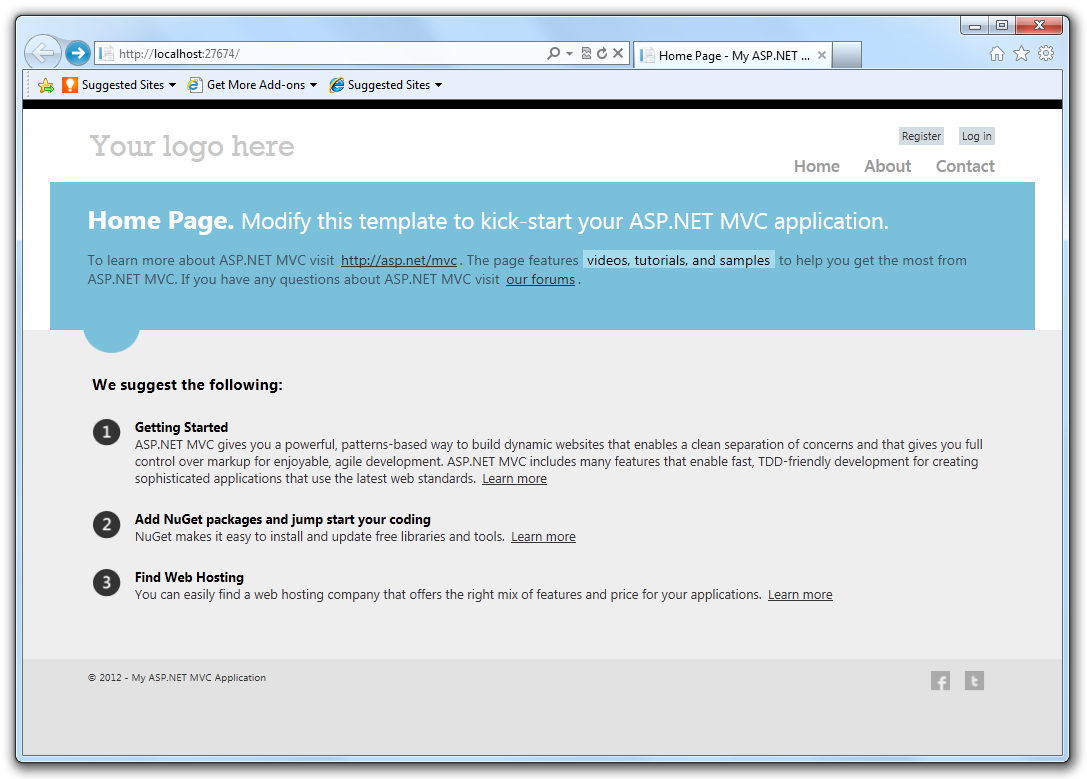Visit the our forums link

pos(540,279)
